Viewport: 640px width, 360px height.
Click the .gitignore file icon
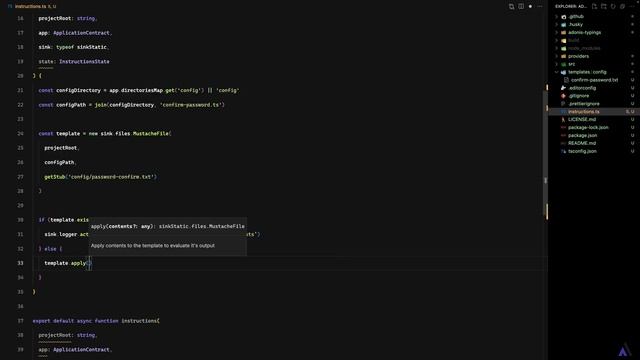coord(564,96)
